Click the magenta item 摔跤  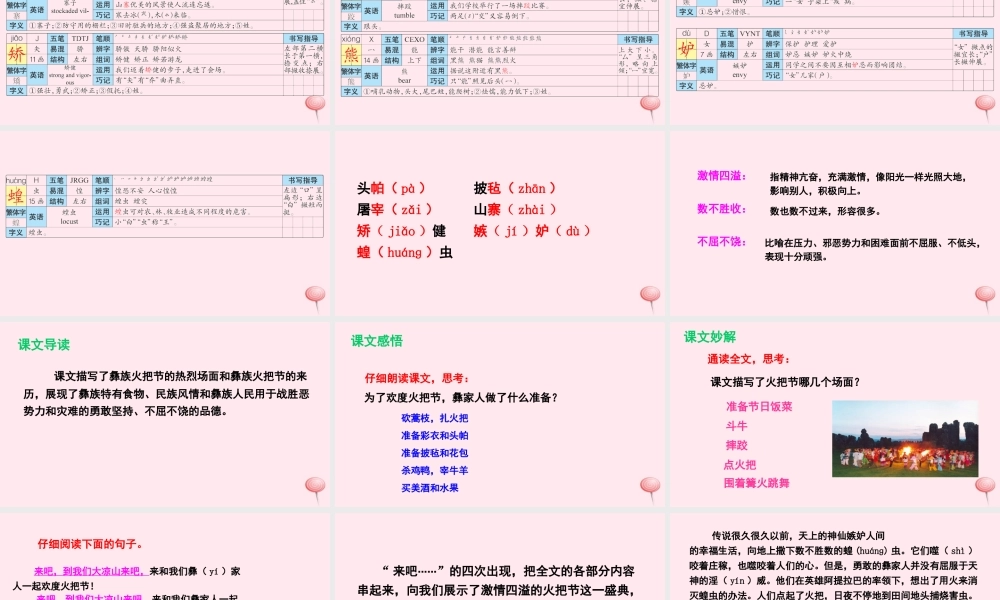coord(736,445)
